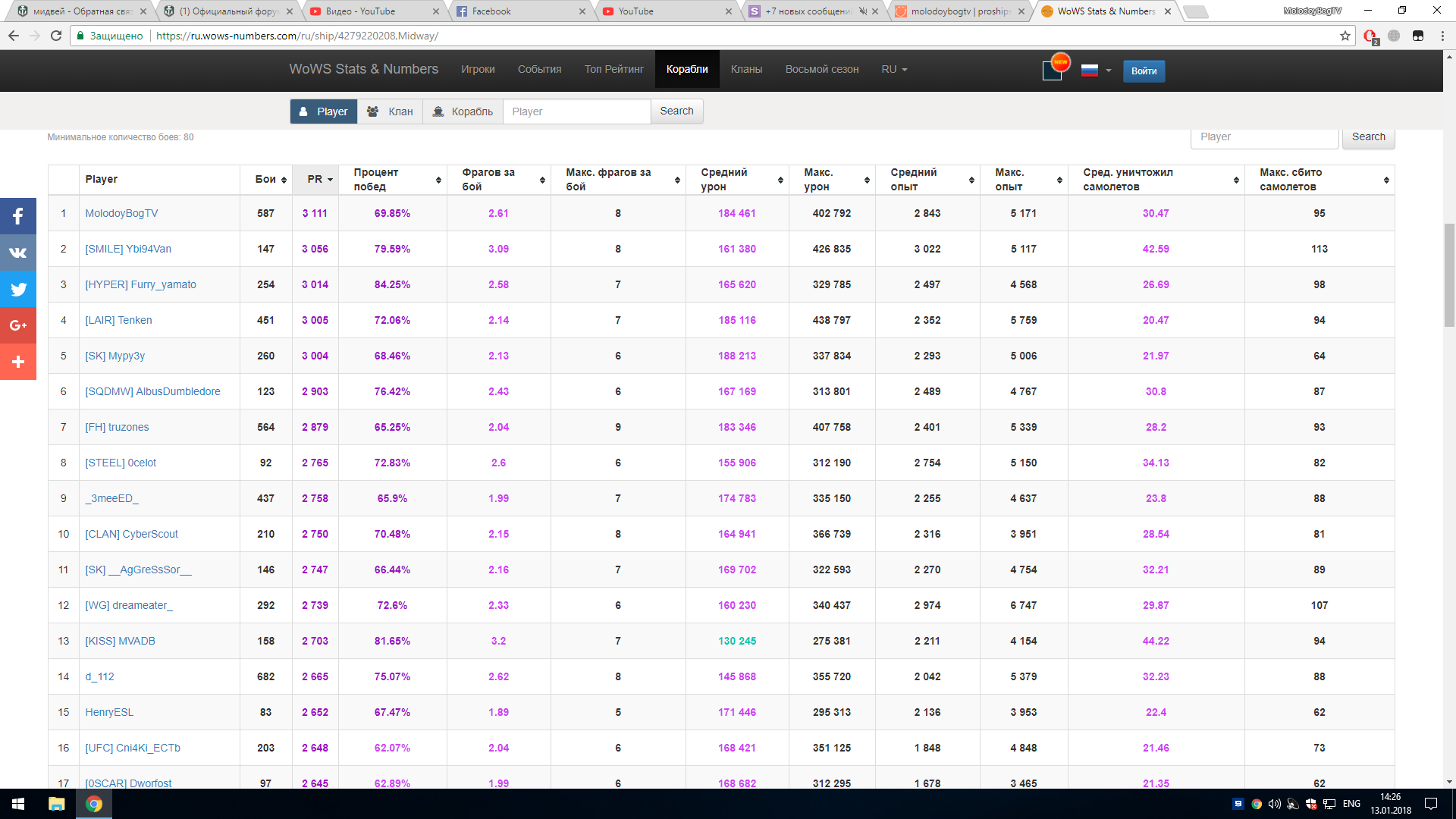Share via Google Plus sidebar icon
Viewport: 1456px width, 819px height.
(x=18, y=325)
